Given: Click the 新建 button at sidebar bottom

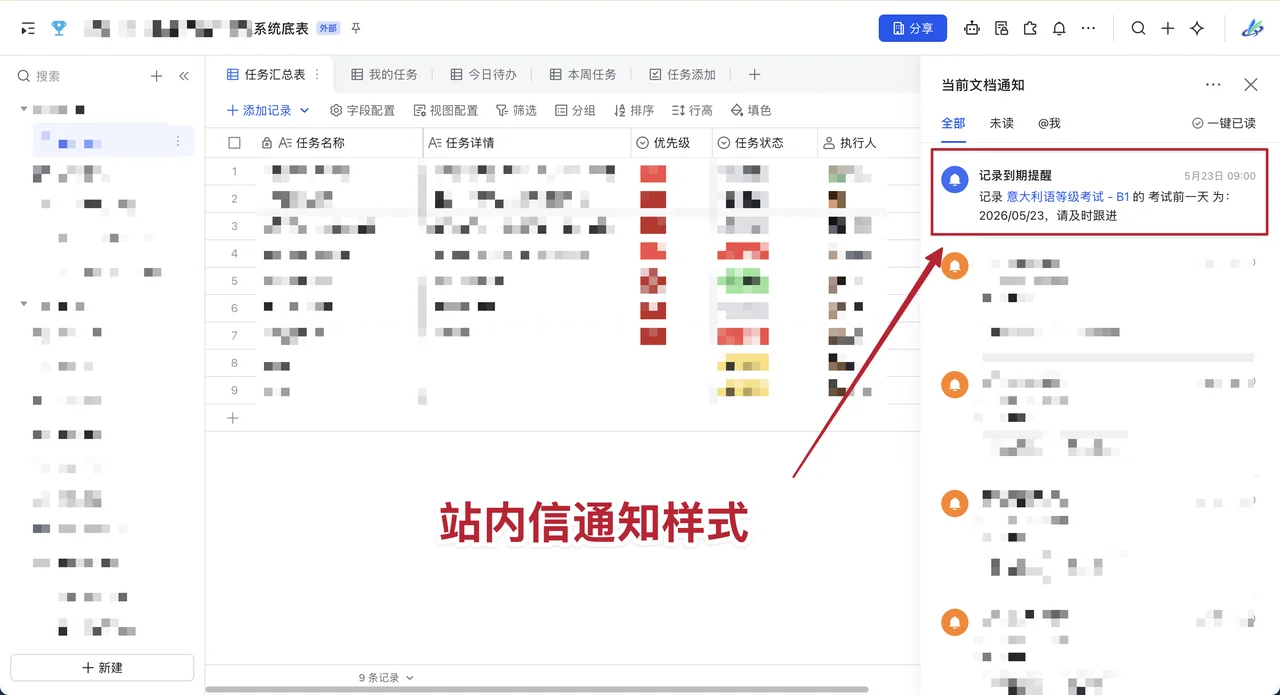Looking at the screenshot, I should tap(102, 668).
